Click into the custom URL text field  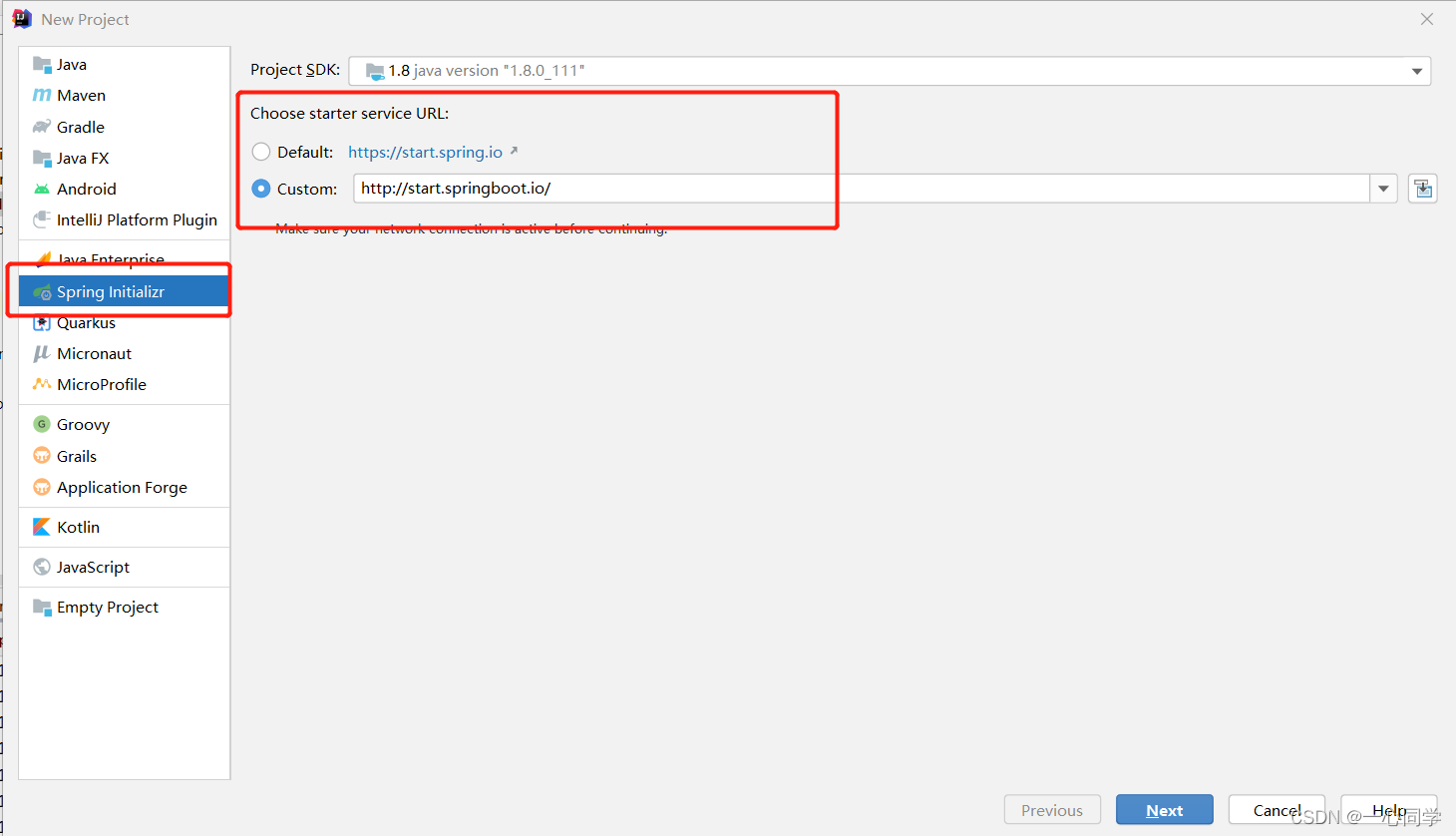coord(862,189)
